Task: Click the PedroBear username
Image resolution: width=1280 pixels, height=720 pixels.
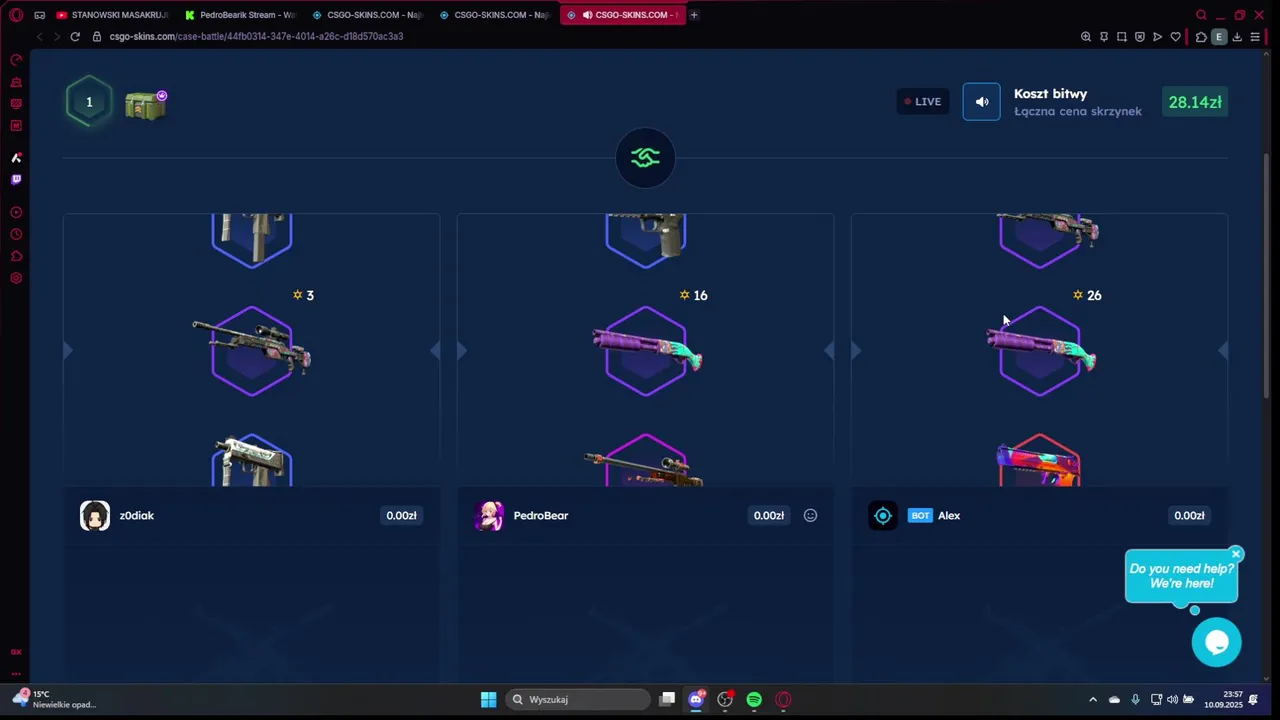Action: [541, 516]
